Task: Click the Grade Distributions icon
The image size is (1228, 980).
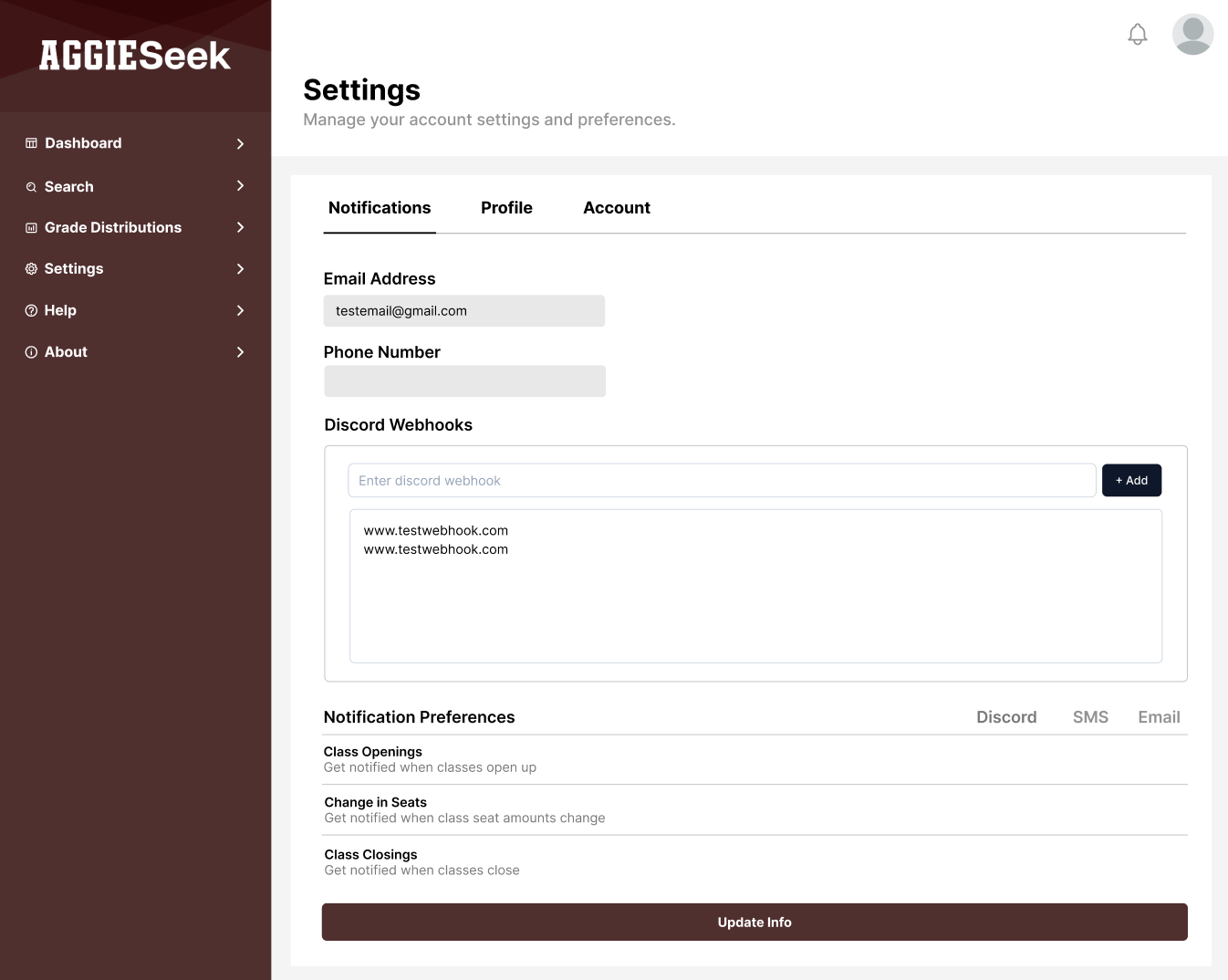Action: 30,227
